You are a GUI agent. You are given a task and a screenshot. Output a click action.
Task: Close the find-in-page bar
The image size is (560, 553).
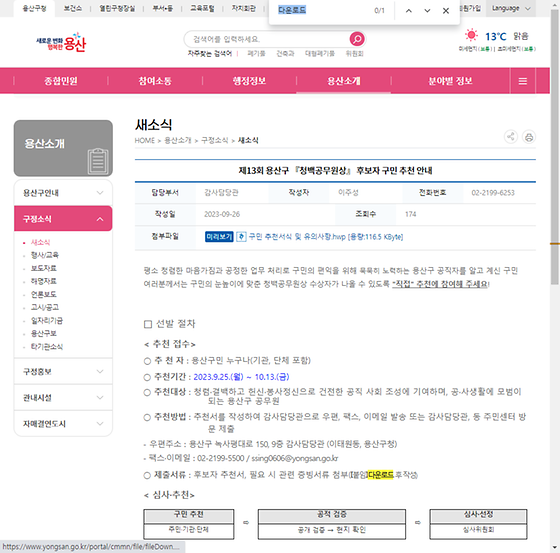(x=446, y=11)
